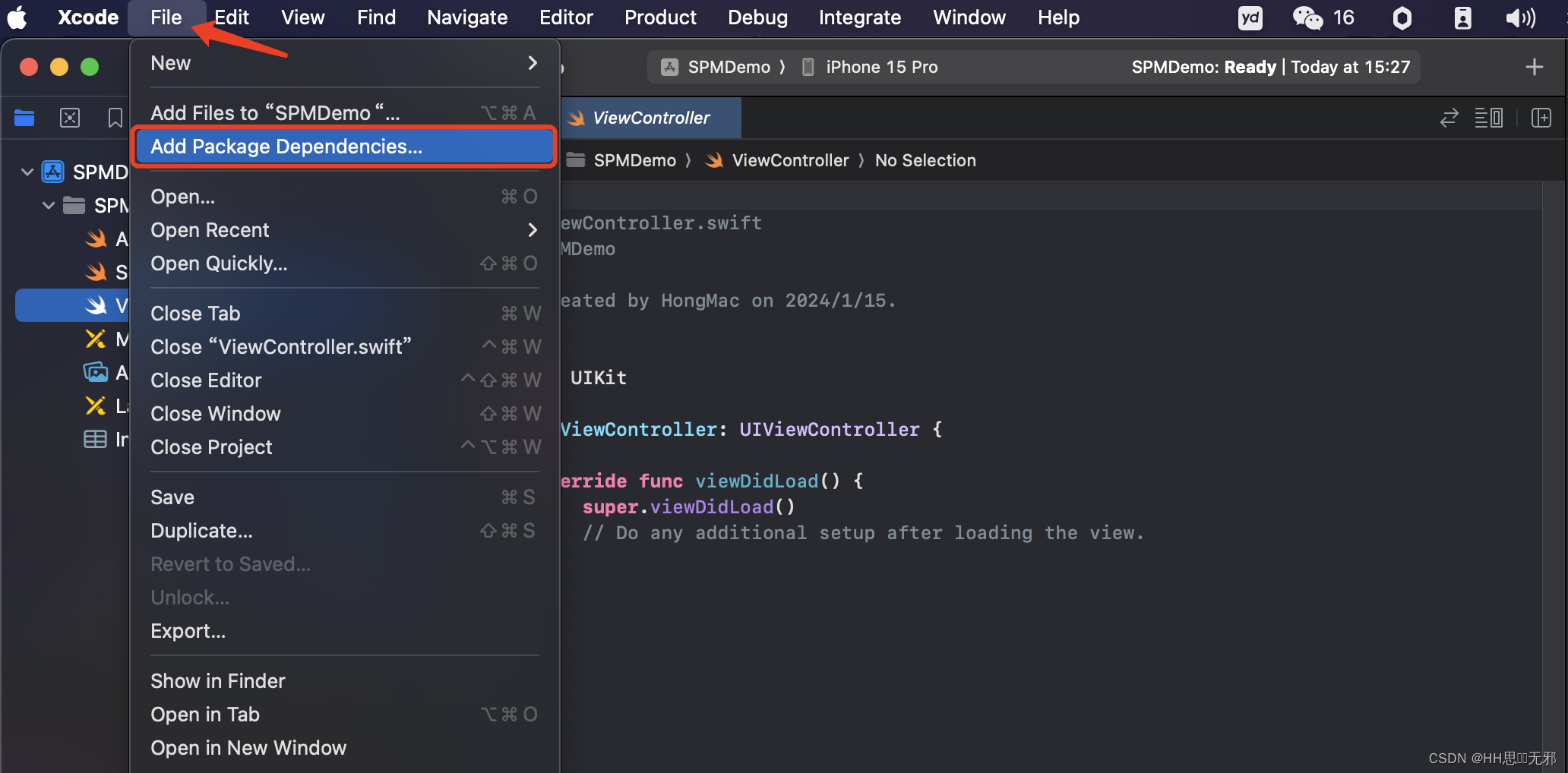Collapse the SPMDemo project root

click(27, 172)
